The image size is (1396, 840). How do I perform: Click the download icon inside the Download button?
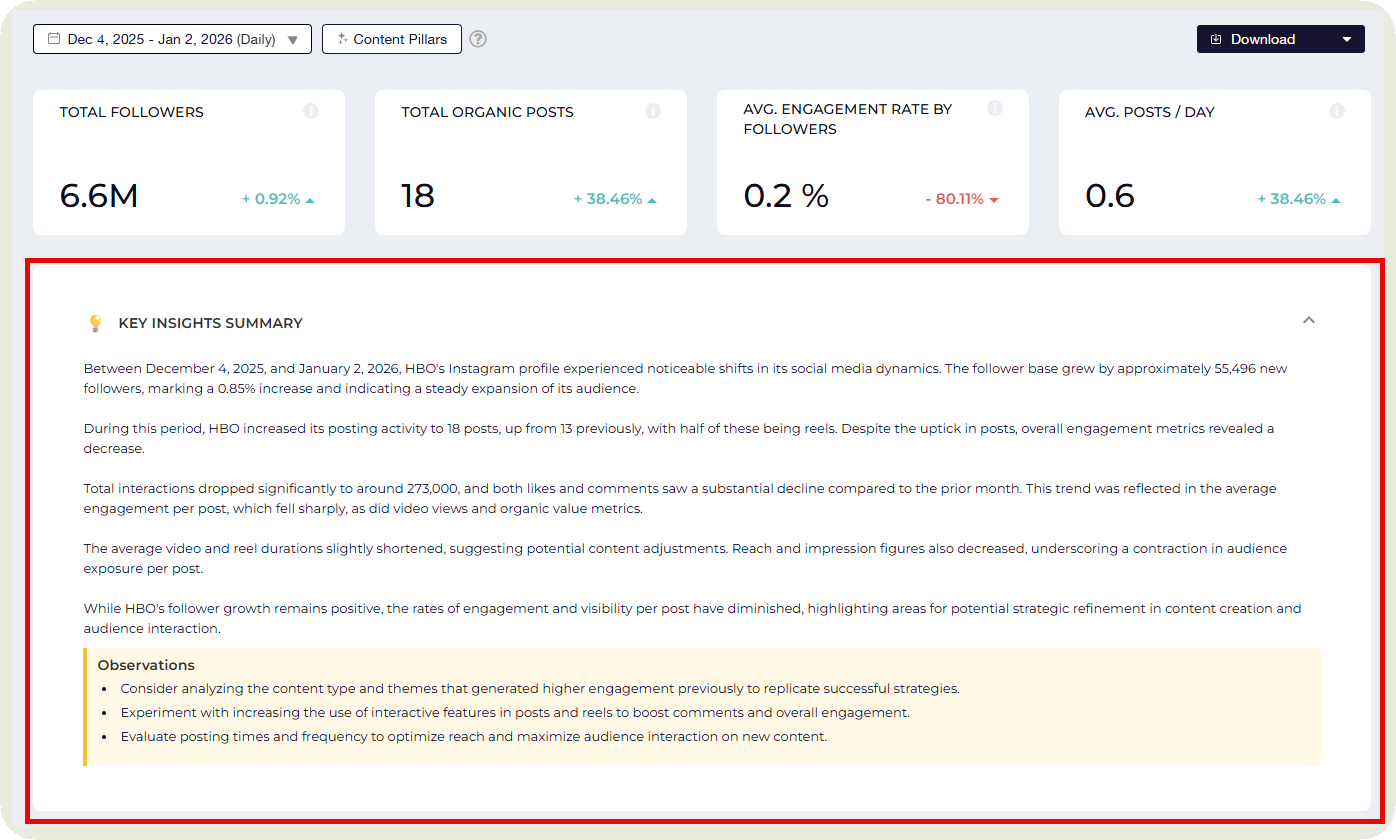(1215, 38)
